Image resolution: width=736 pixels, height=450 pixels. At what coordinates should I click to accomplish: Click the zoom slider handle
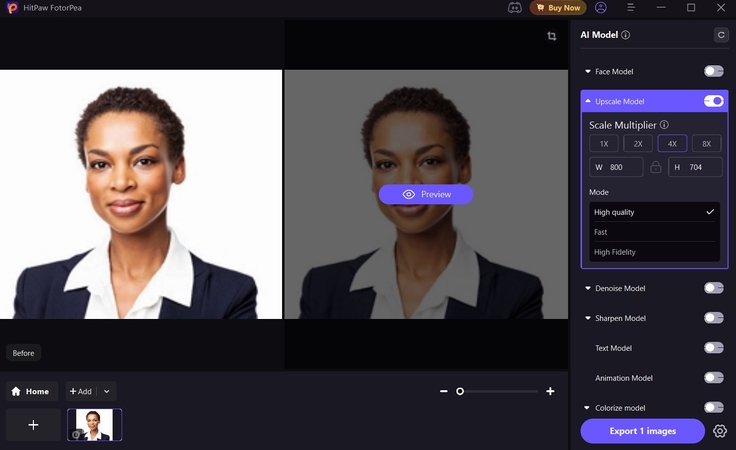tap(460, 391)
